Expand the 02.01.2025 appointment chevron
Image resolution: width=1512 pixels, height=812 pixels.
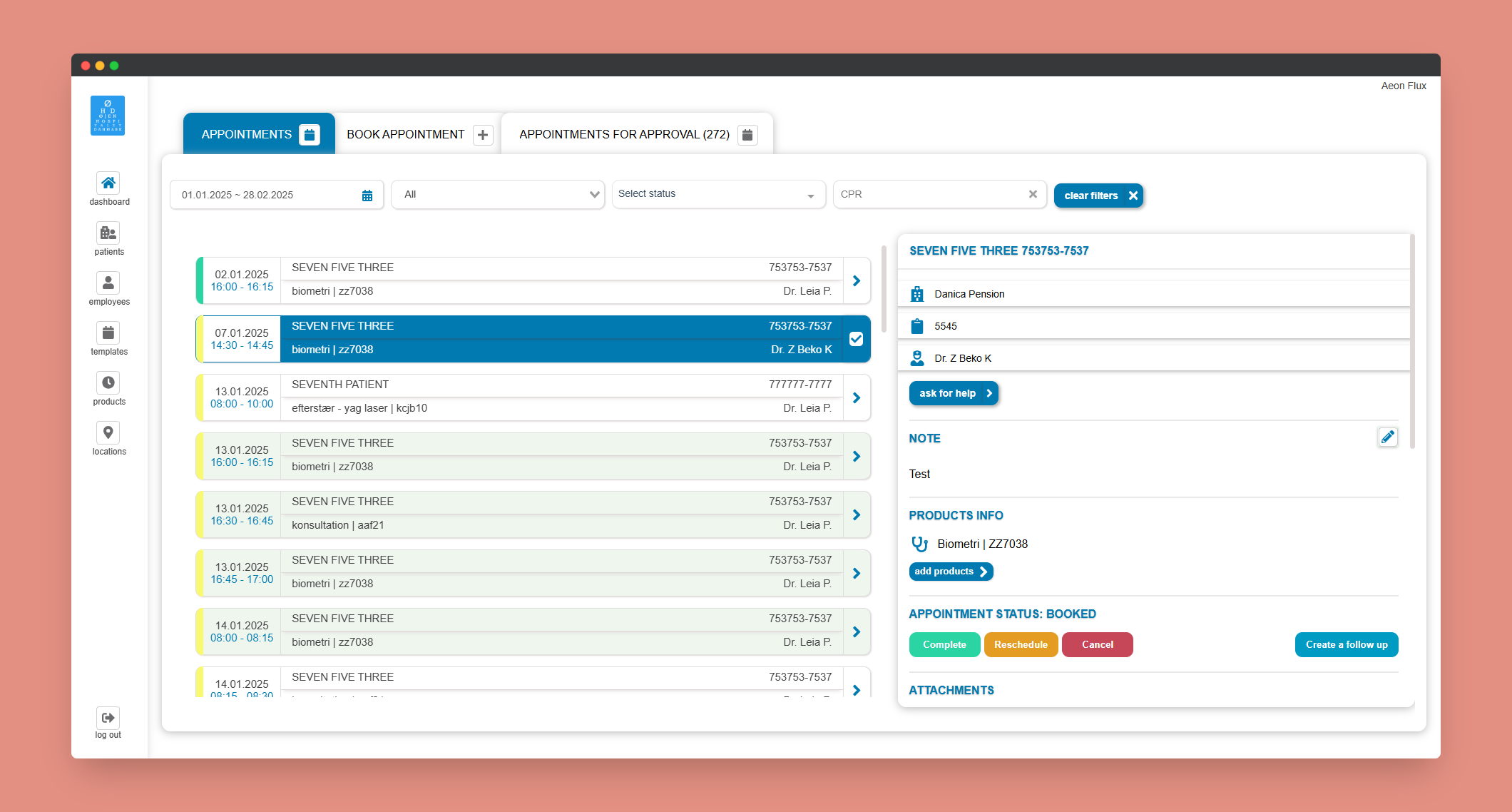coord(857,280)
